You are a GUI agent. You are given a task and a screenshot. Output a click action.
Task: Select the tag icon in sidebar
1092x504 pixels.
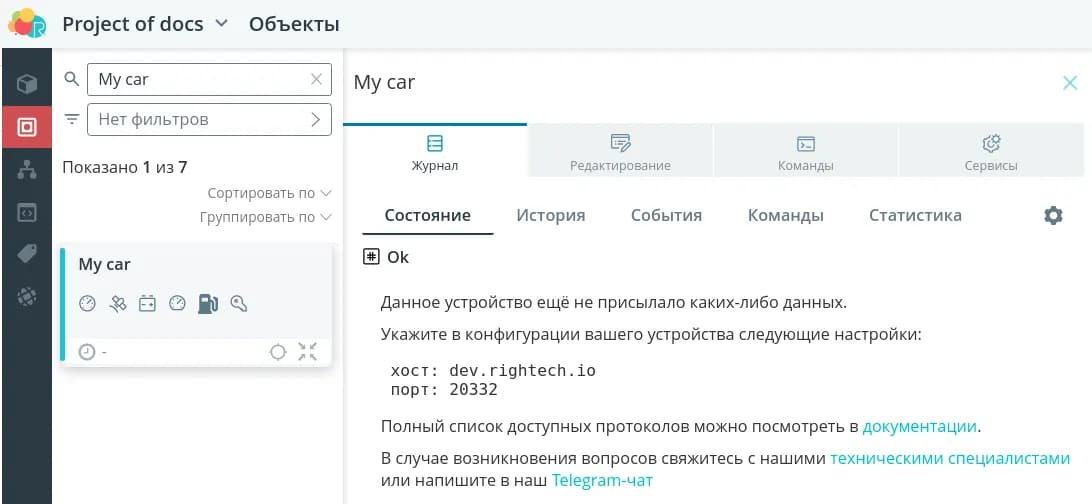(x=27, y=254)
